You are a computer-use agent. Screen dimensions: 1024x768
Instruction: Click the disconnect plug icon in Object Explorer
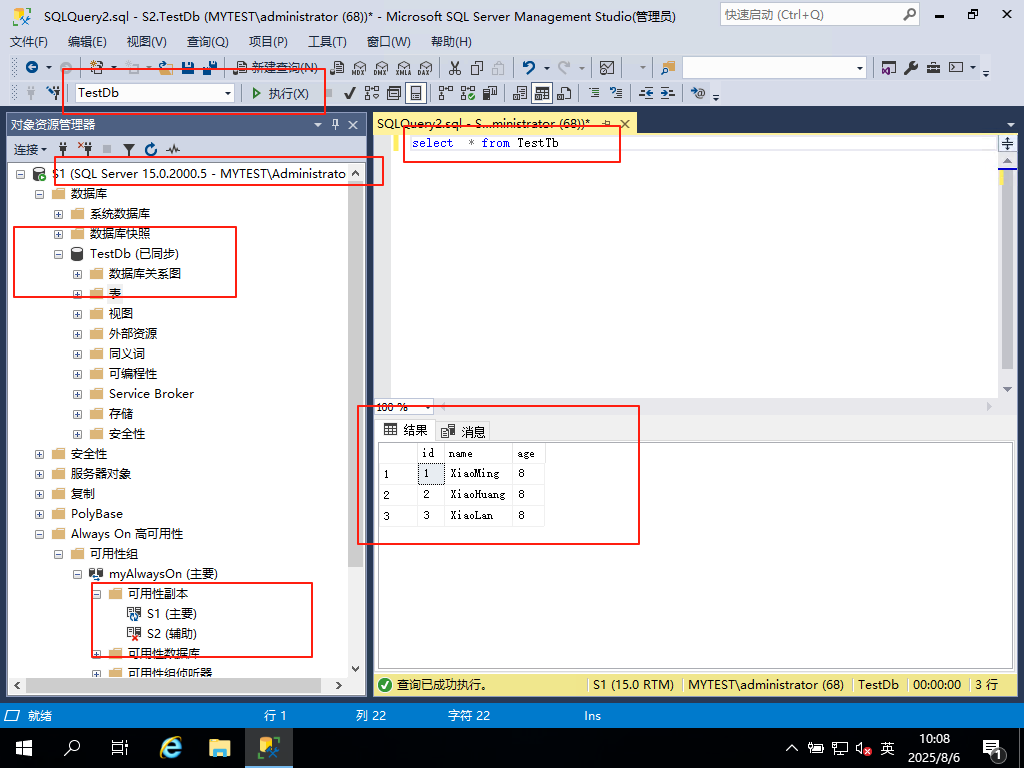(x=85, y=149)
